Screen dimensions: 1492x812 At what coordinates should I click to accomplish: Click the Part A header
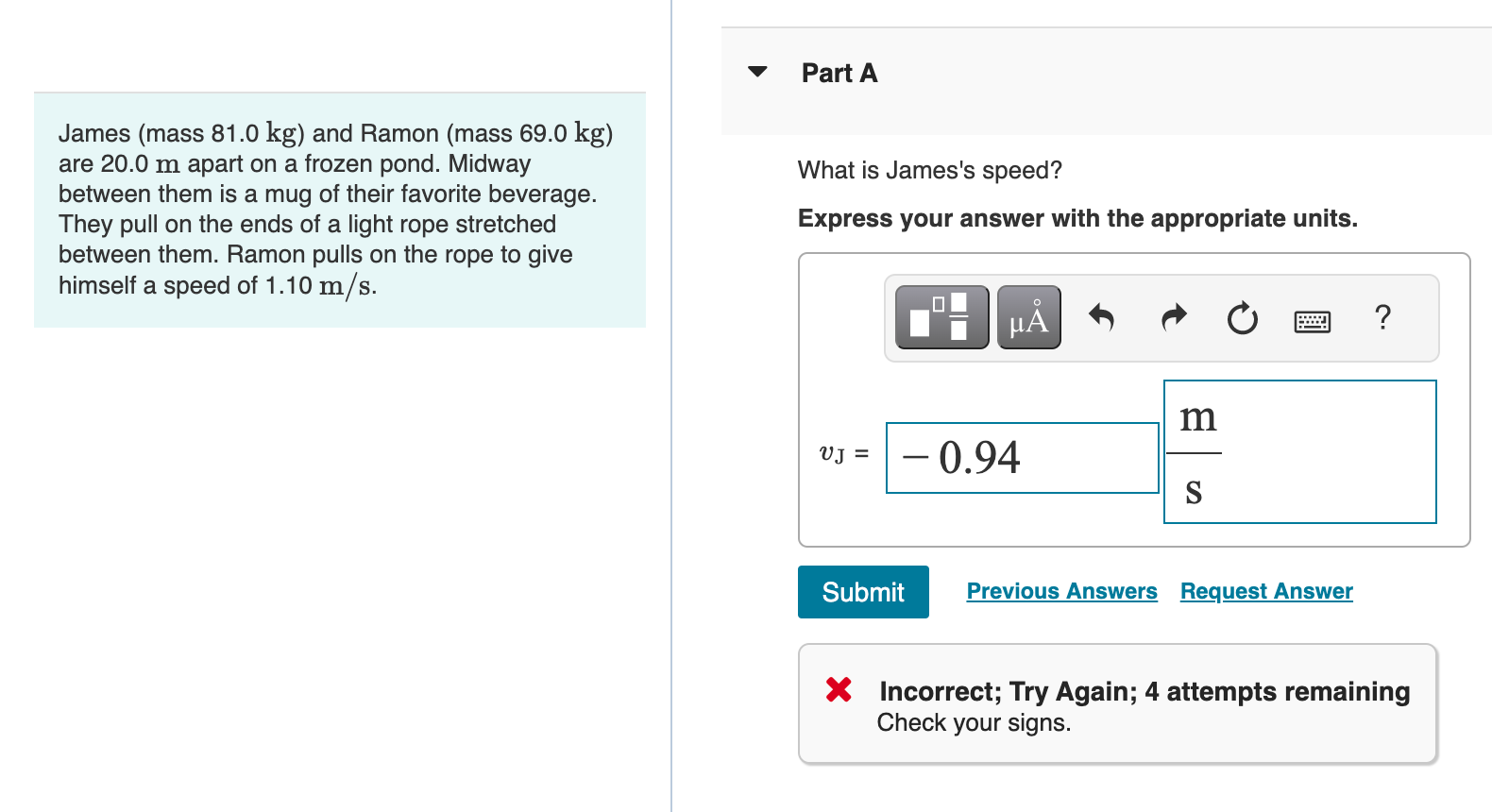(x=839, y=73)
